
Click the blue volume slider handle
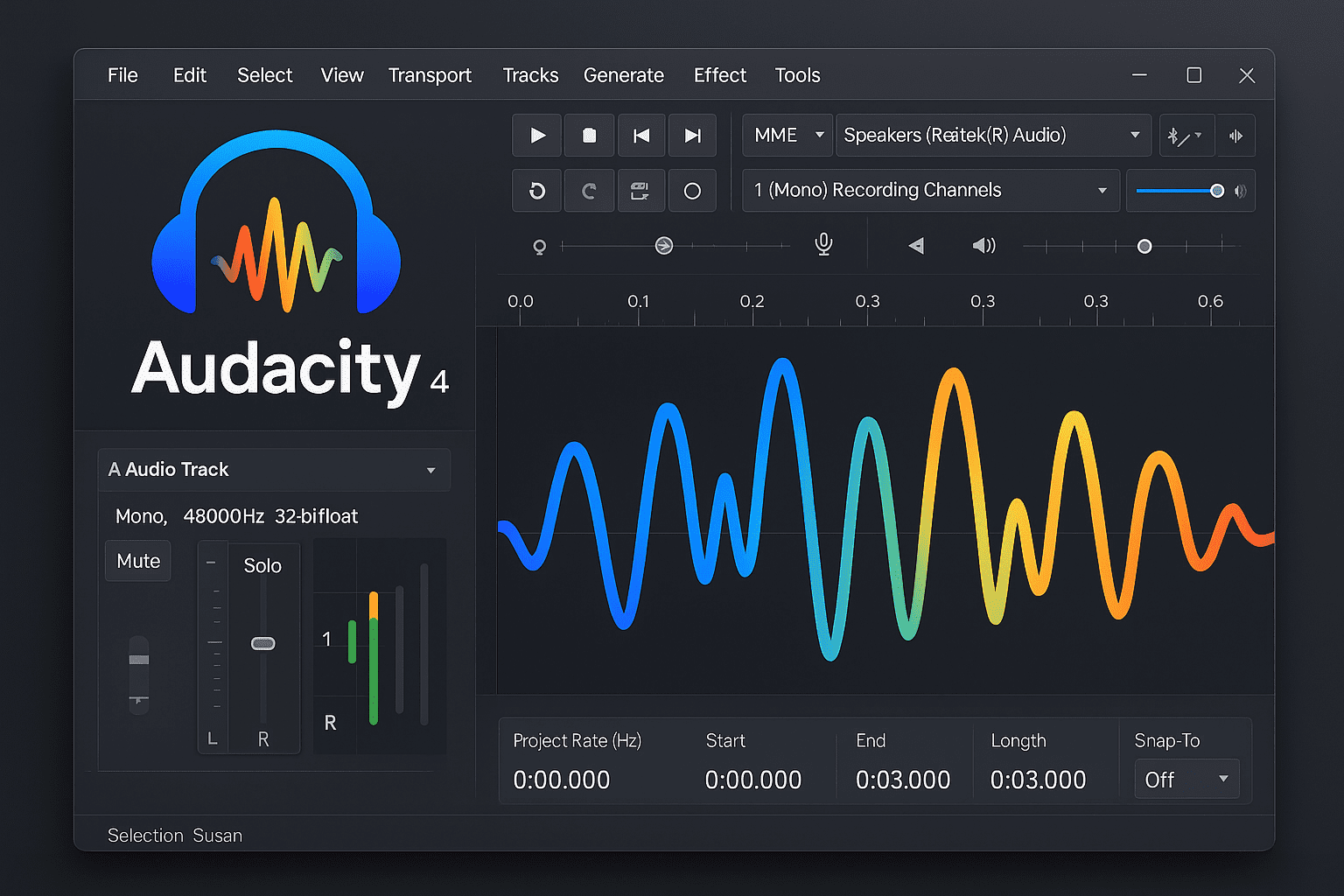coord(1216,191)
